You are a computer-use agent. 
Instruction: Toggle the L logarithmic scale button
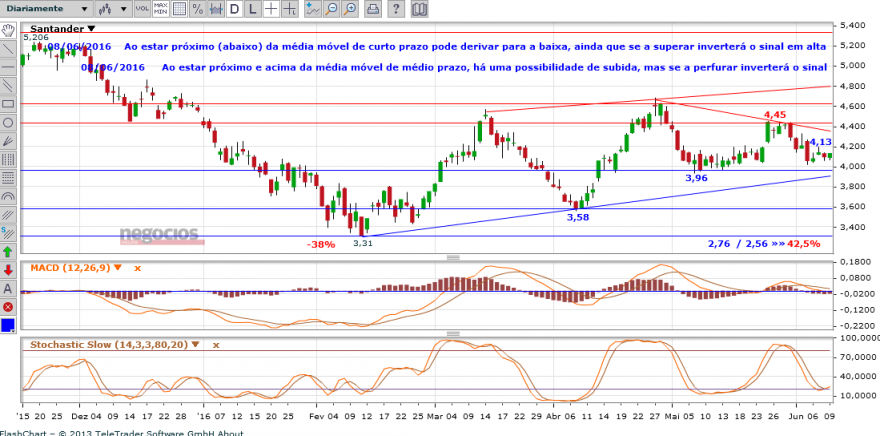[253, 8]
